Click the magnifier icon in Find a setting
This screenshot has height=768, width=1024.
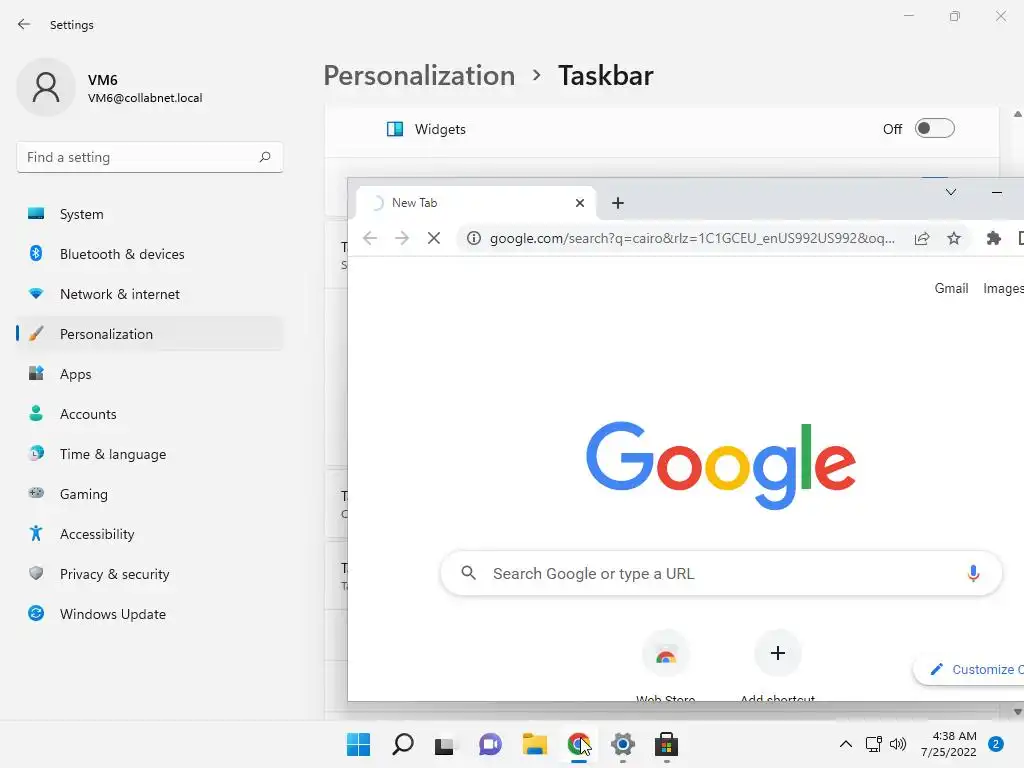264,157
